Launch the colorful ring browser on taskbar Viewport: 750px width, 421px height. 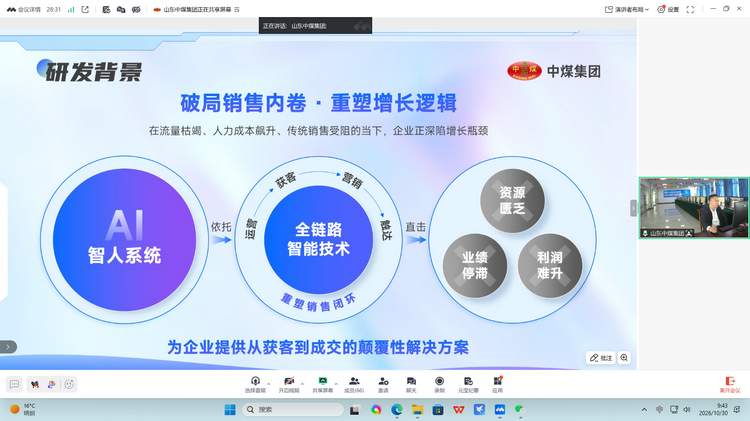pos(376,410)
